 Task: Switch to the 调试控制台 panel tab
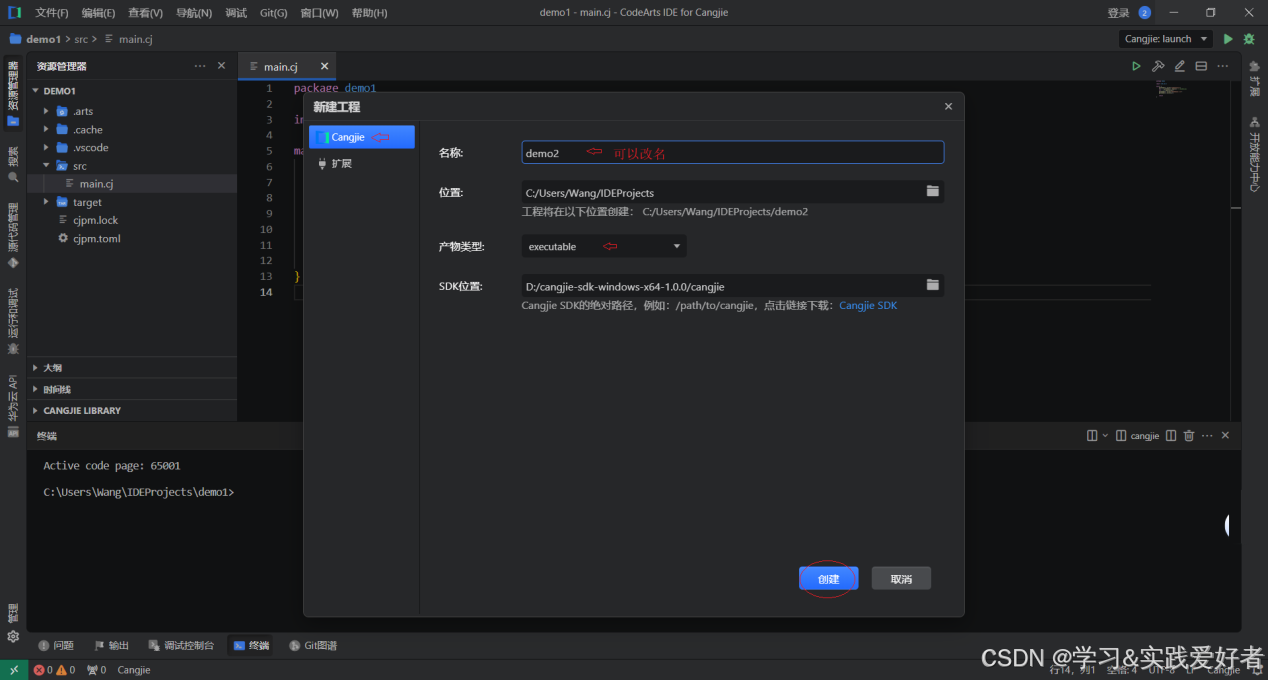(181, 646)
